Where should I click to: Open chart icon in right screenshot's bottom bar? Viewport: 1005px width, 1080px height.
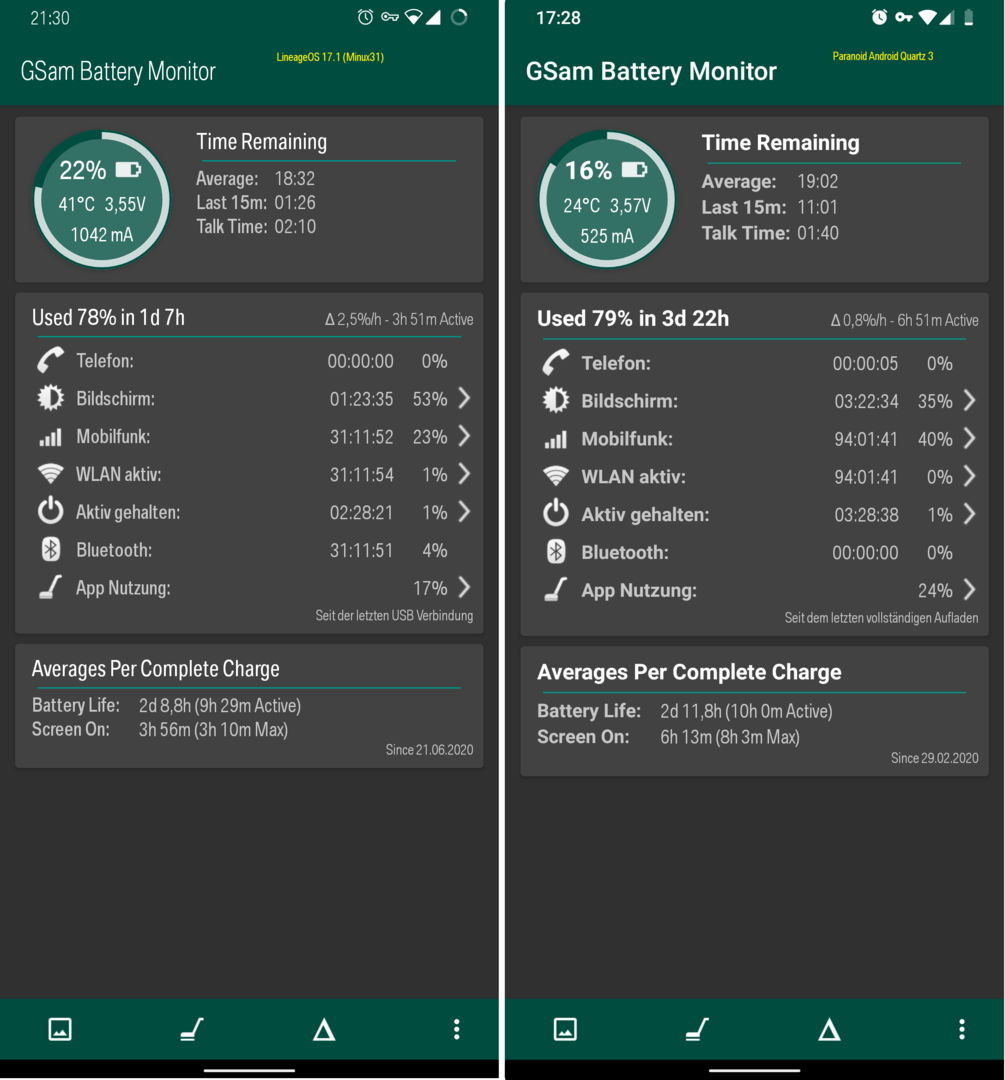coord(565,1029)
